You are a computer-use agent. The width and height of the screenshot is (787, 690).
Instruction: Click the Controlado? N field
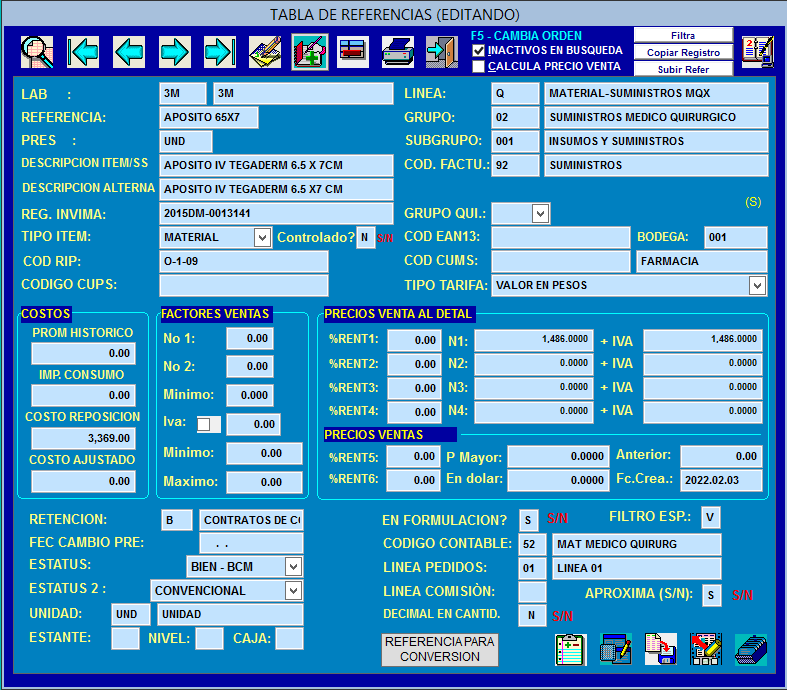365,237
